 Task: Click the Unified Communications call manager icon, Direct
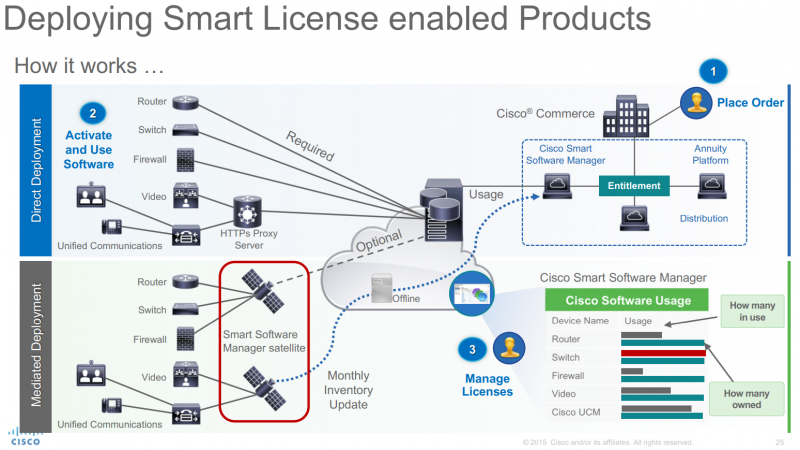click(x=186, y=236)
